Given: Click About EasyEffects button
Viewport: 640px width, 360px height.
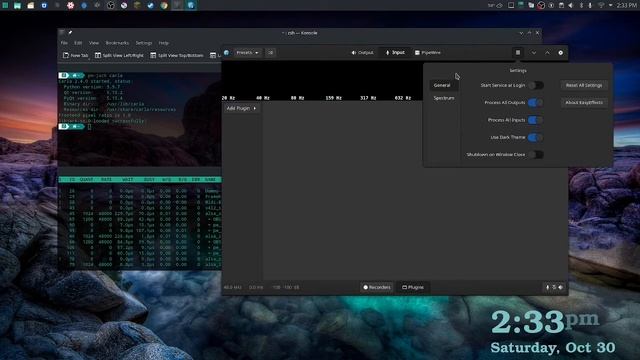Looking at the screenshot, I should [x=584, y=102].
